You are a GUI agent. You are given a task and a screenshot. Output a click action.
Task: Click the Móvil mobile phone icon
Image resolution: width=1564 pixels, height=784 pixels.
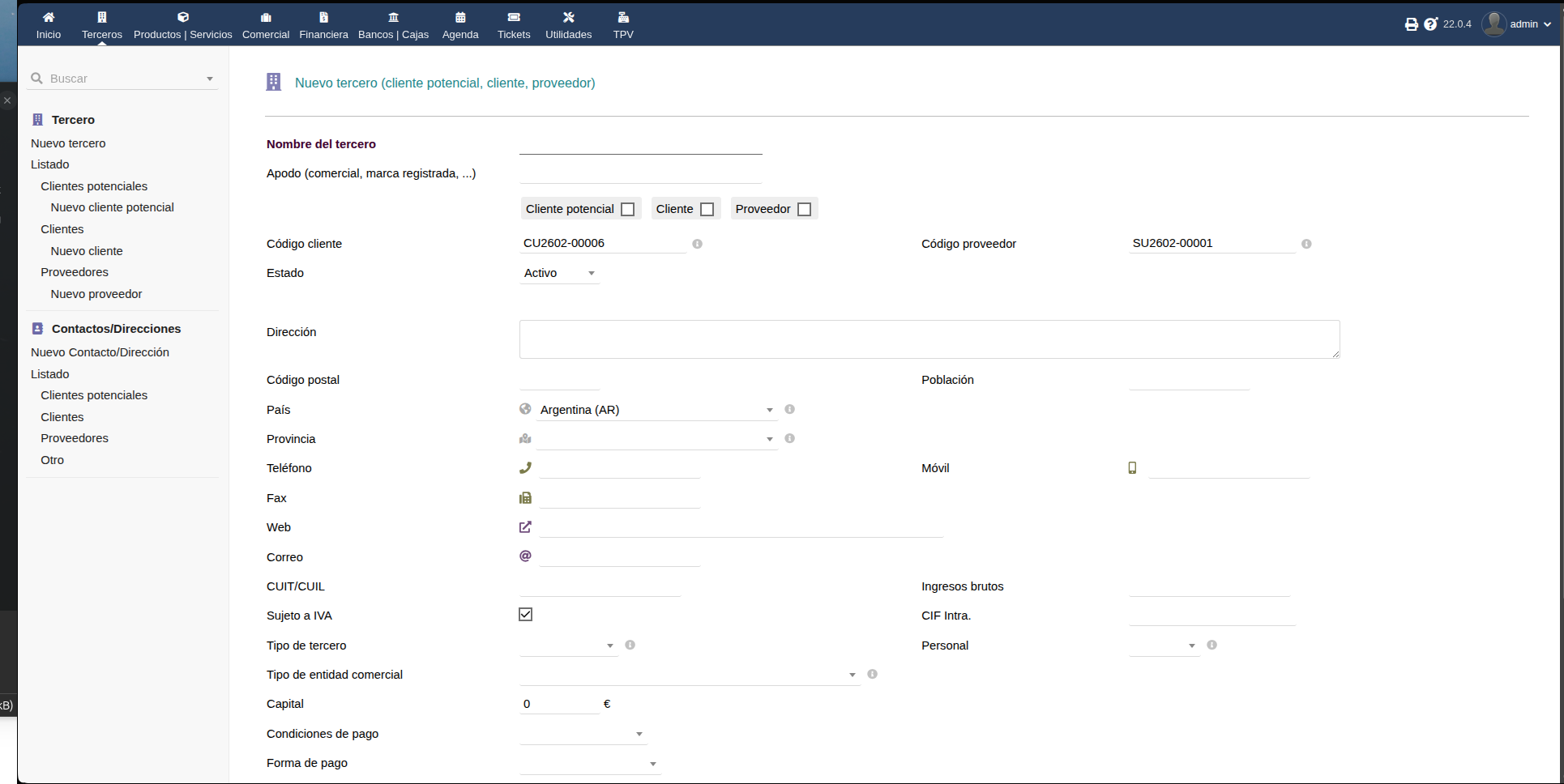tap(1132, 468)
